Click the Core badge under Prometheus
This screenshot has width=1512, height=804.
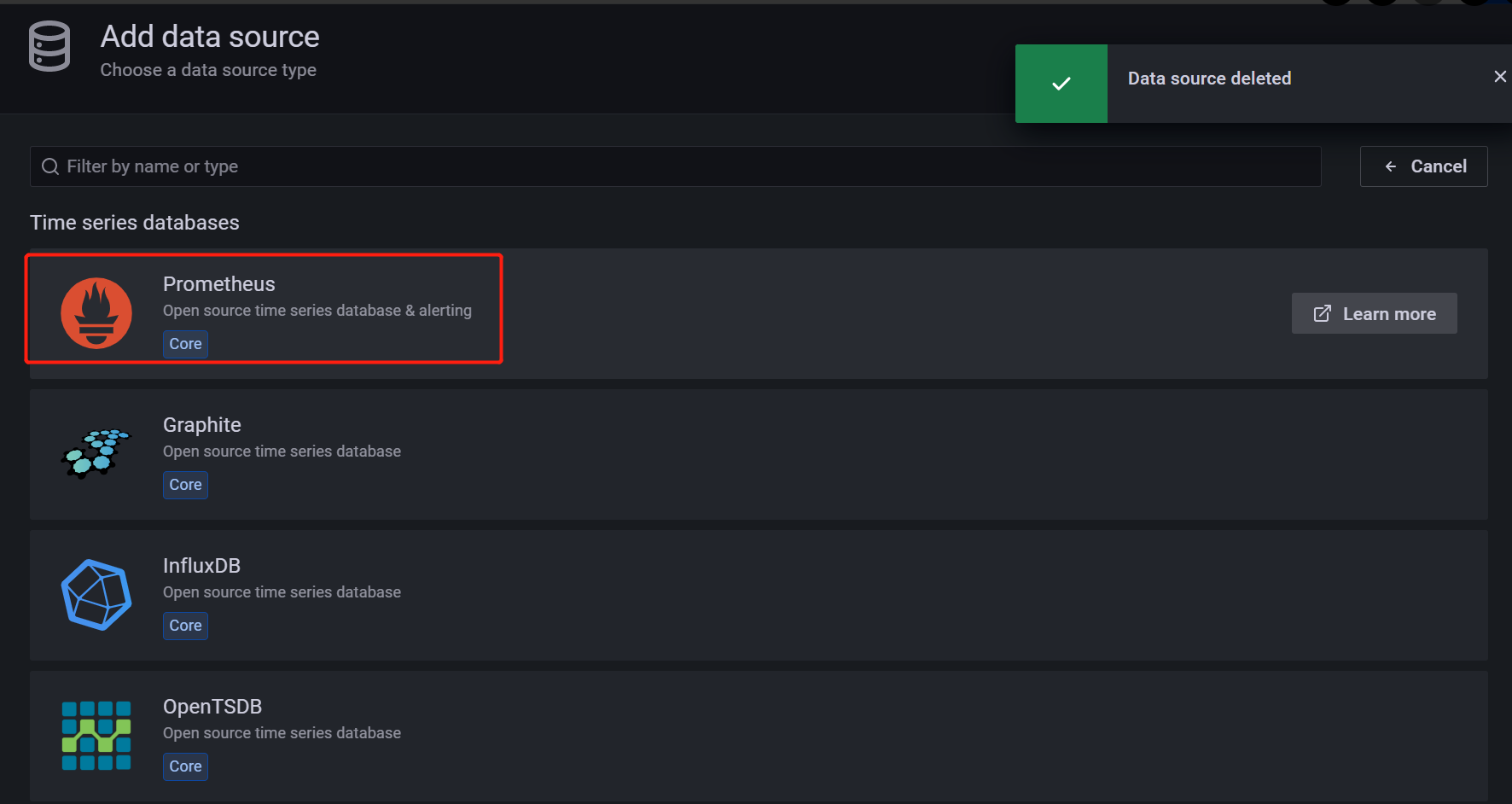(185, 344)
